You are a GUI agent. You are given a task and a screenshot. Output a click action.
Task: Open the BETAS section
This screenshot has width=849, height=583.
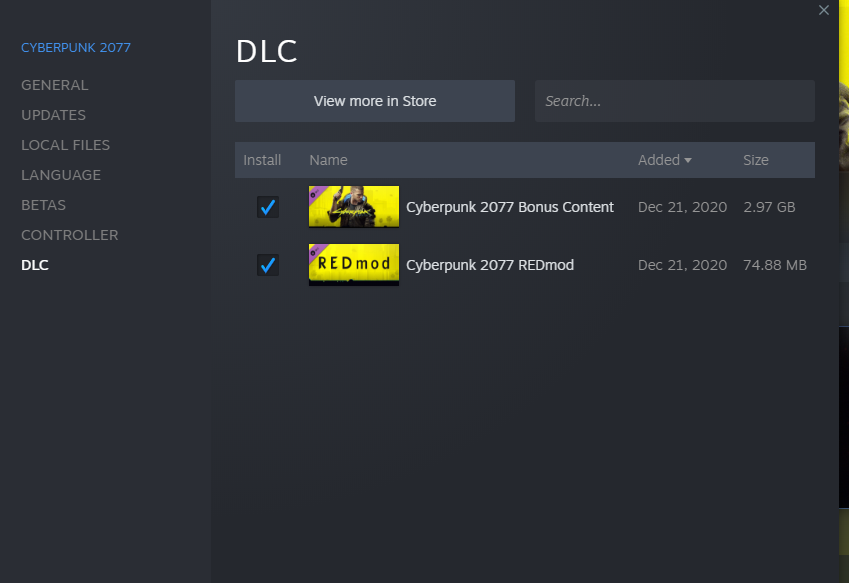44,205
